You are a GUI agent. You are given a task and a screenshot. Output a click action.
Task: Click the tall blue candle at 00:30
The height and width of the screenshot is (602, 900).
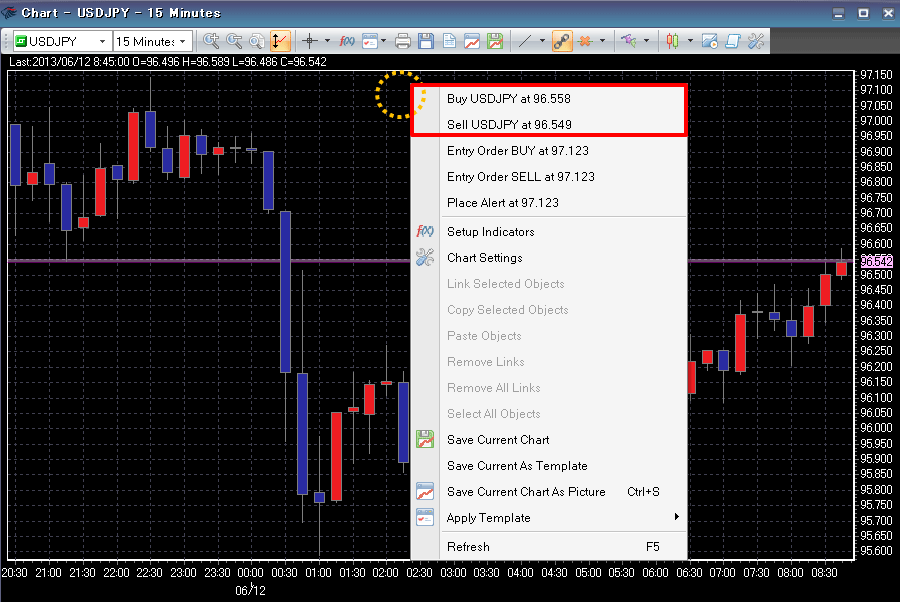click(x=285, y=292)
